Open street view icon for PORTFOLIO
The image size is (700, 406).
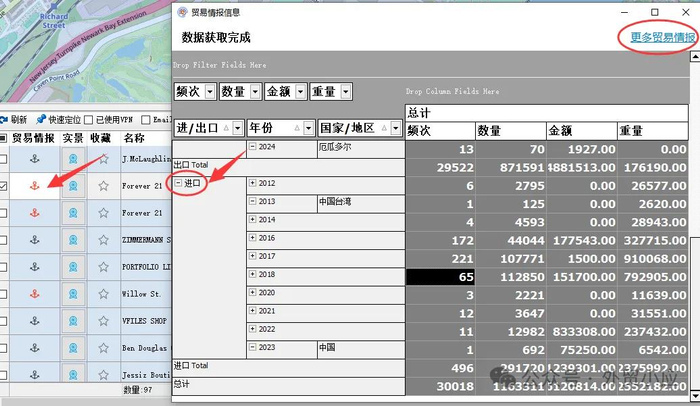[73, 267]
